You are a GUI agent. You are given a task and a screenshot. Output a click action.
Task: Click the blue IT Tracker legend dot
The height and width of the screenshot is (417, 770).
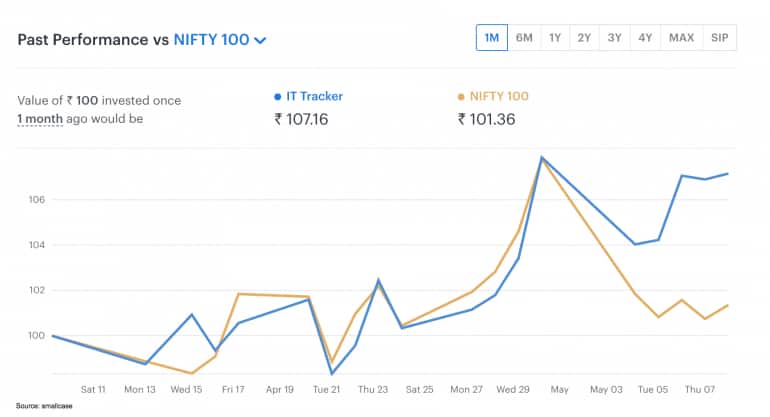(277, 97)
